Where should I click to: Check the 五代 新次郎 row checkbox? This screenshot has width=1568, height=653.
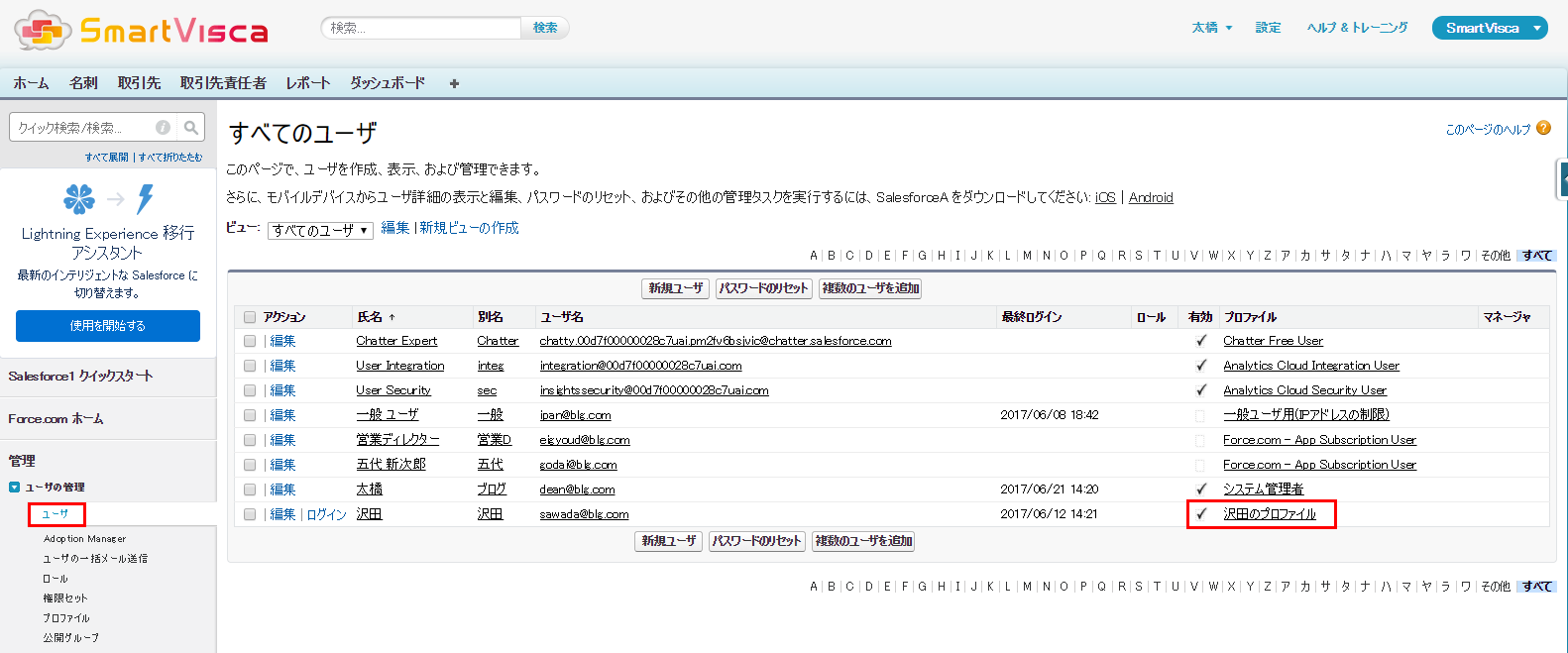tap(250, 465)
